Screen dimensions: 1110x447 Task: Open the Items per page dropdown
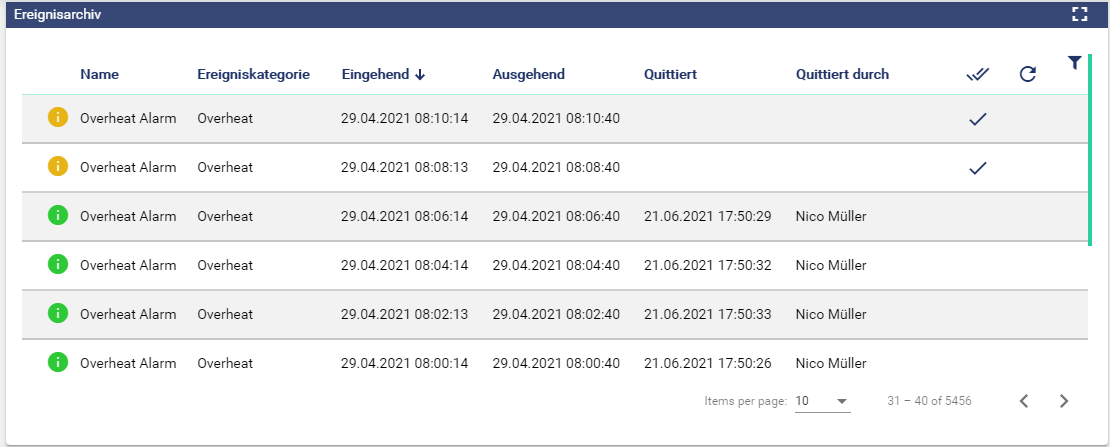(822, 401)
